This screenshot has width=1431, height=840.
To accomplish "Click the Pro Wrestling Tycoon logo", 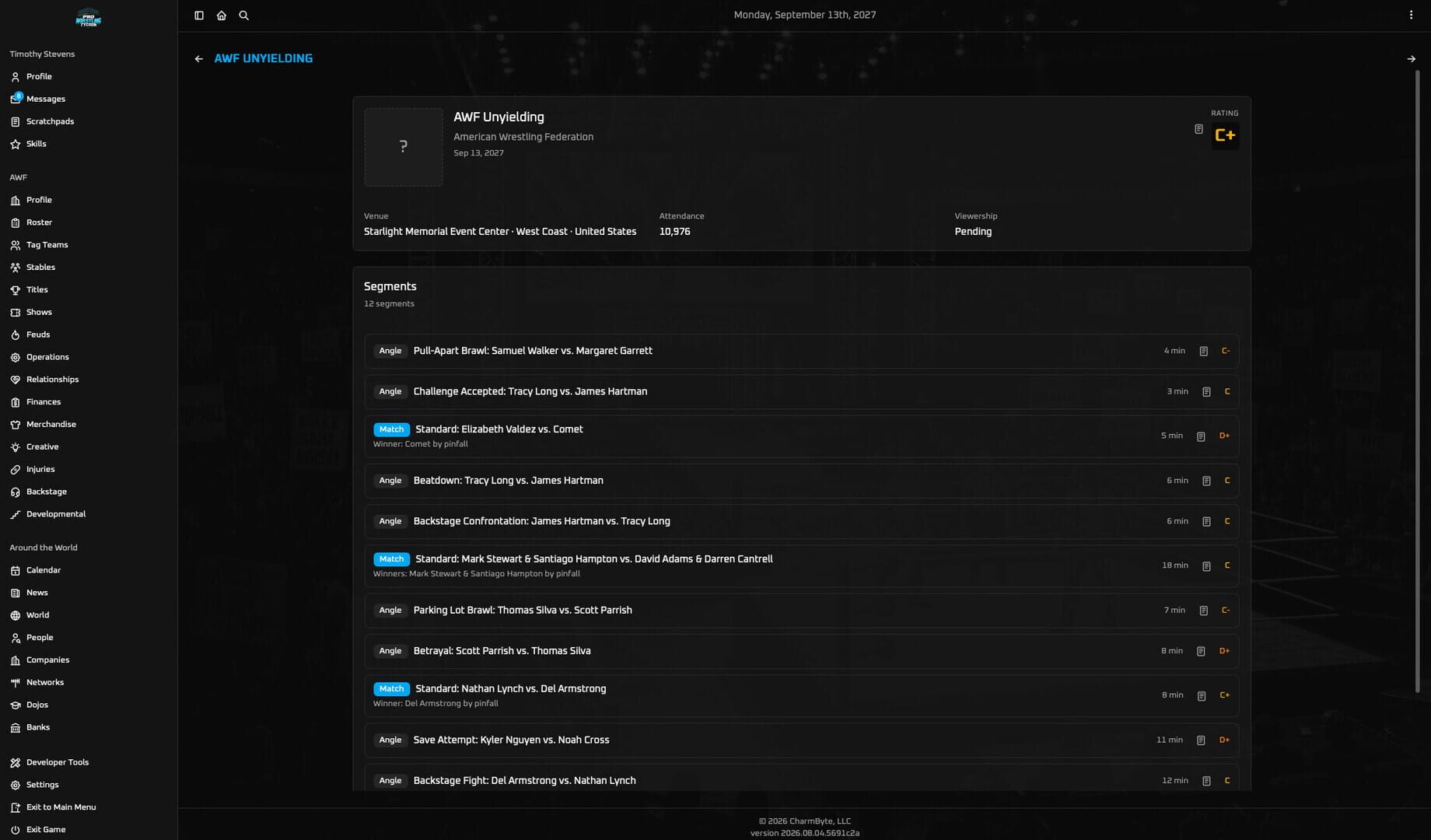I will coord(89,17).
